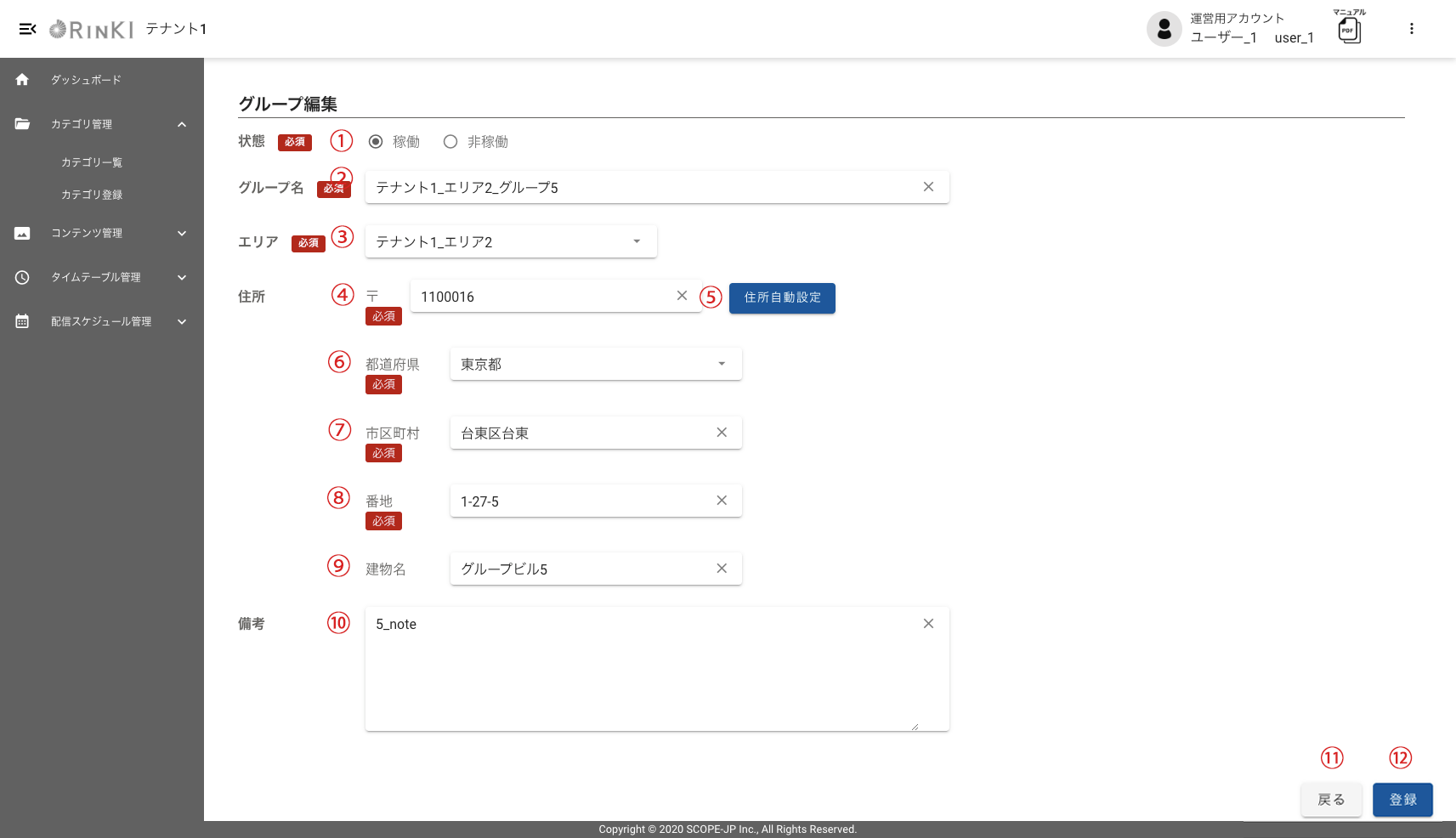Go to ダッシュボード in sidebar
1456x838 pixels.
[85, 80]
